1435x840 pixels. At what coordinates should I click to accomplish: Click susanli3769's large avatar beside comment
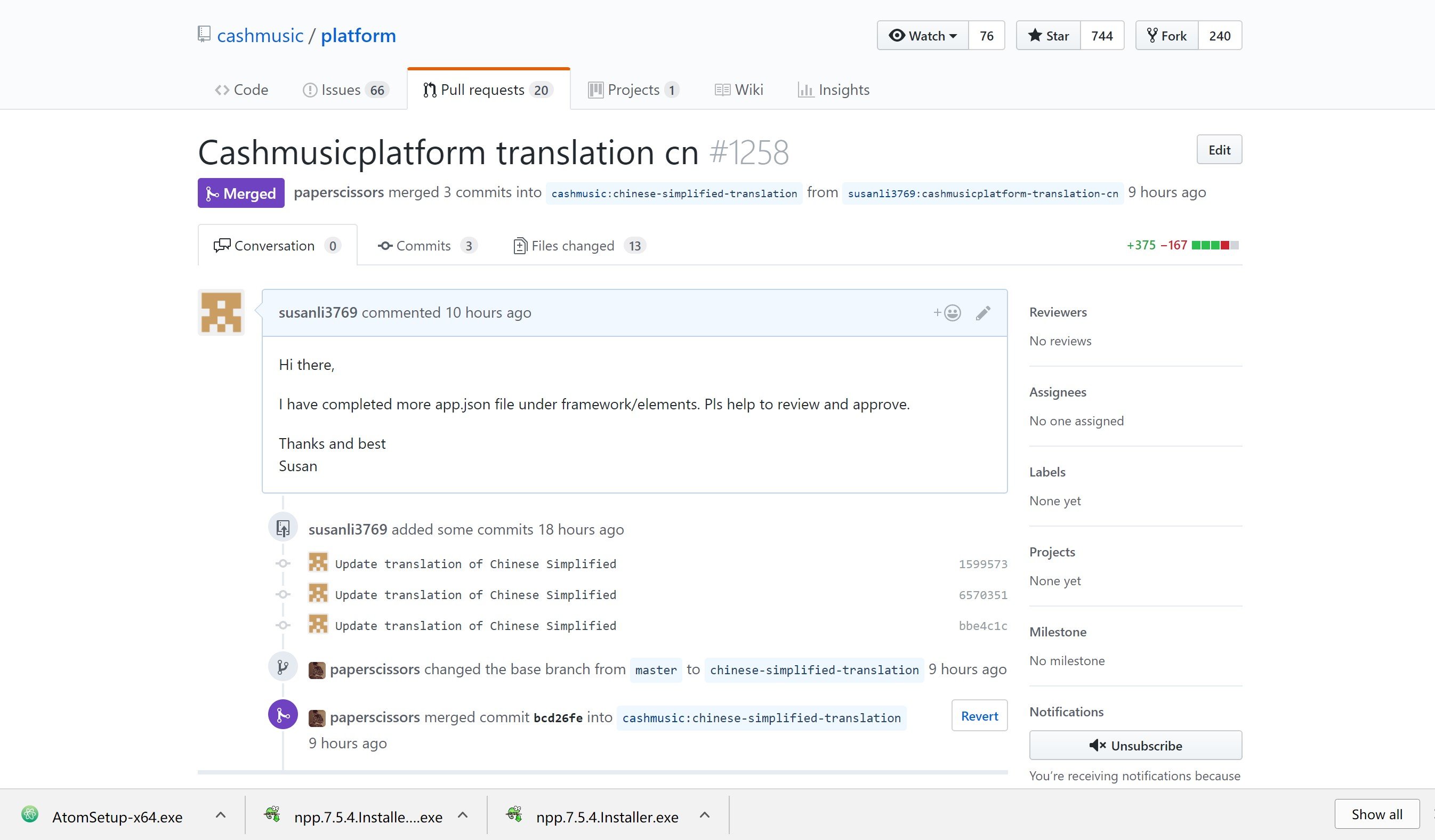[x=221, y=312]
